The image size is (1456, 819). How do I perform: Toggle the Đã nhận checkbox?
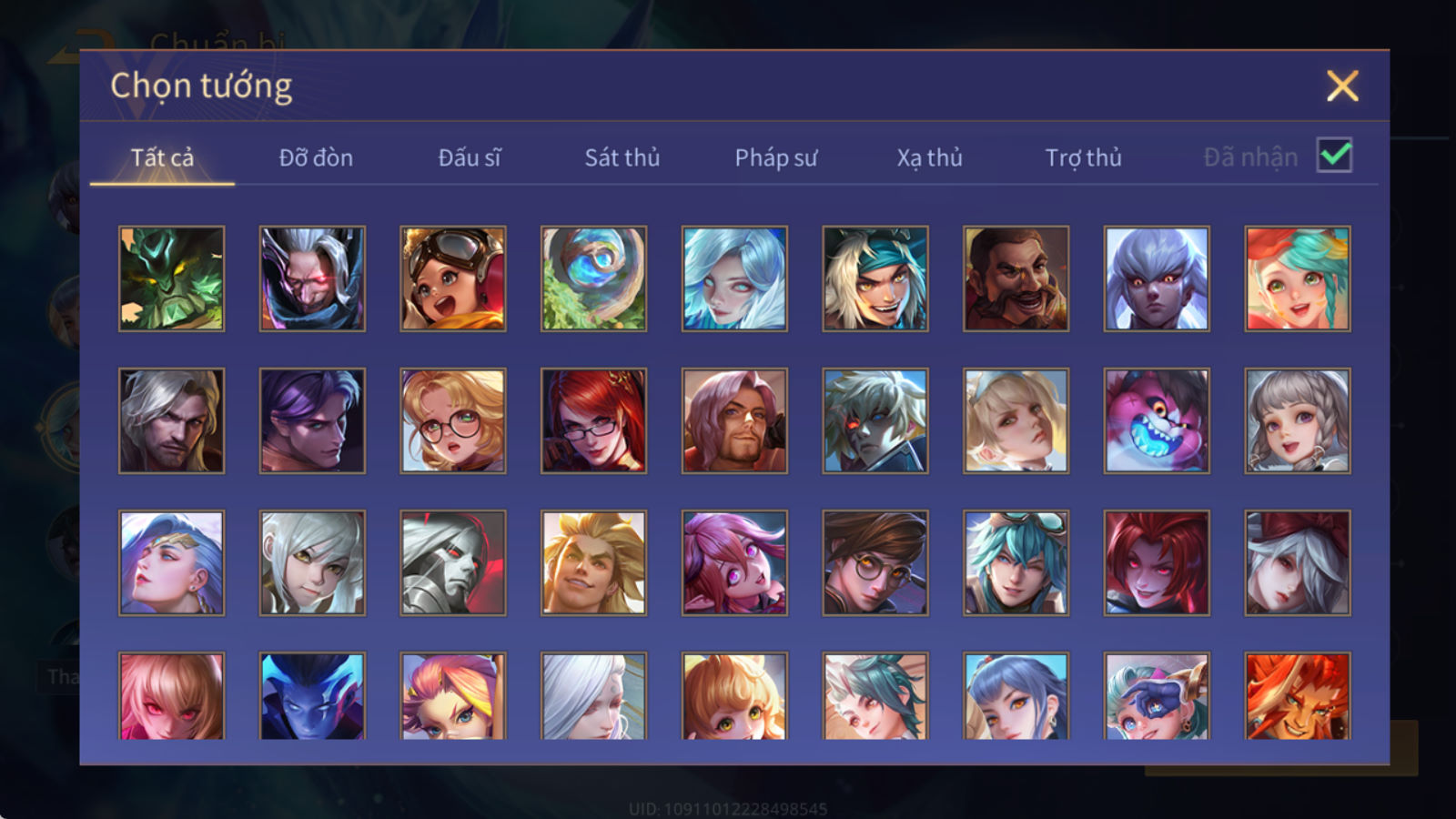pos(1335,156)
